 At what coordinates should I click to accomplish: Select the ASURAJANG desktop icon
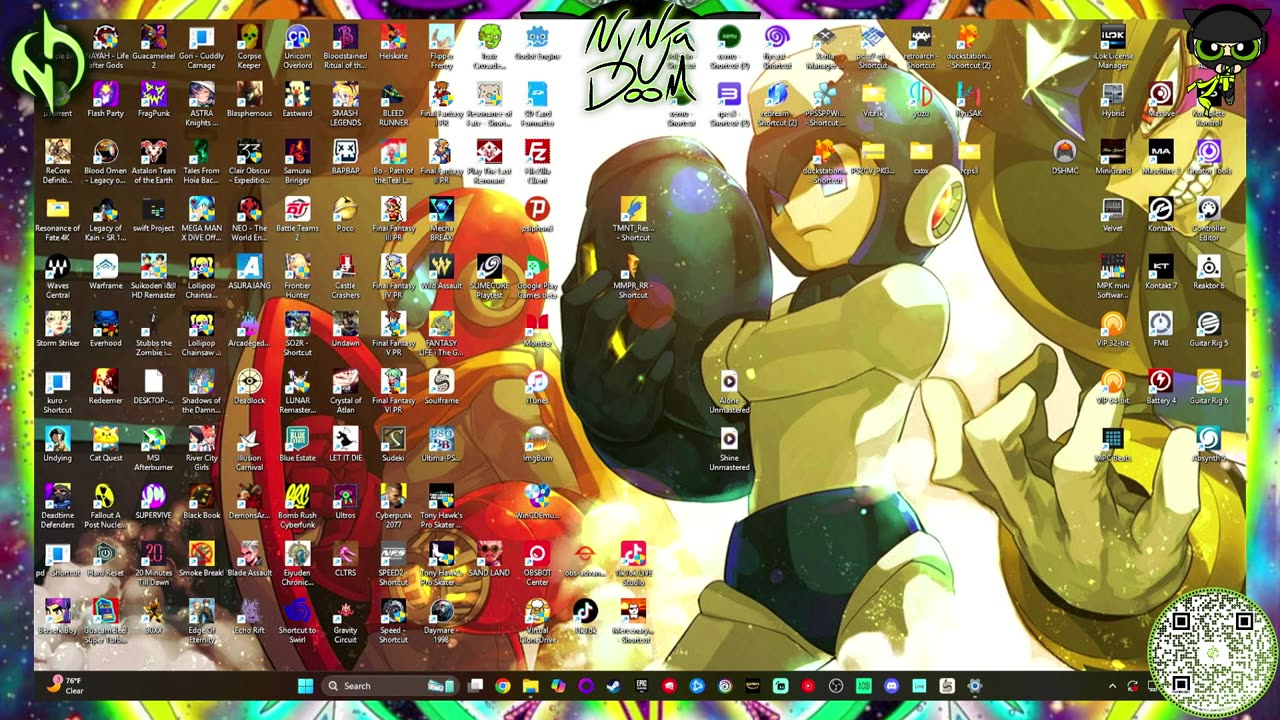click(249, 273)
